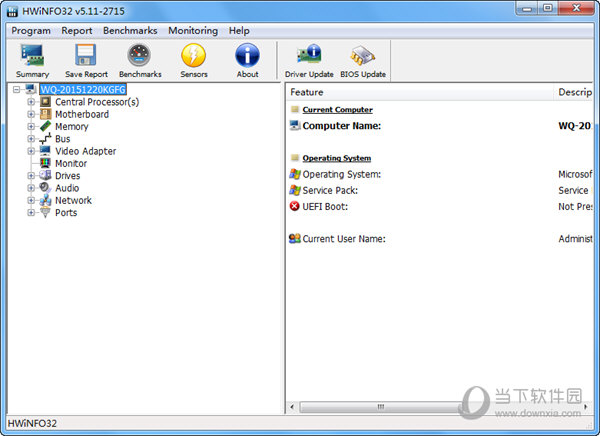Open Driver Update toolbar icon

309,55
